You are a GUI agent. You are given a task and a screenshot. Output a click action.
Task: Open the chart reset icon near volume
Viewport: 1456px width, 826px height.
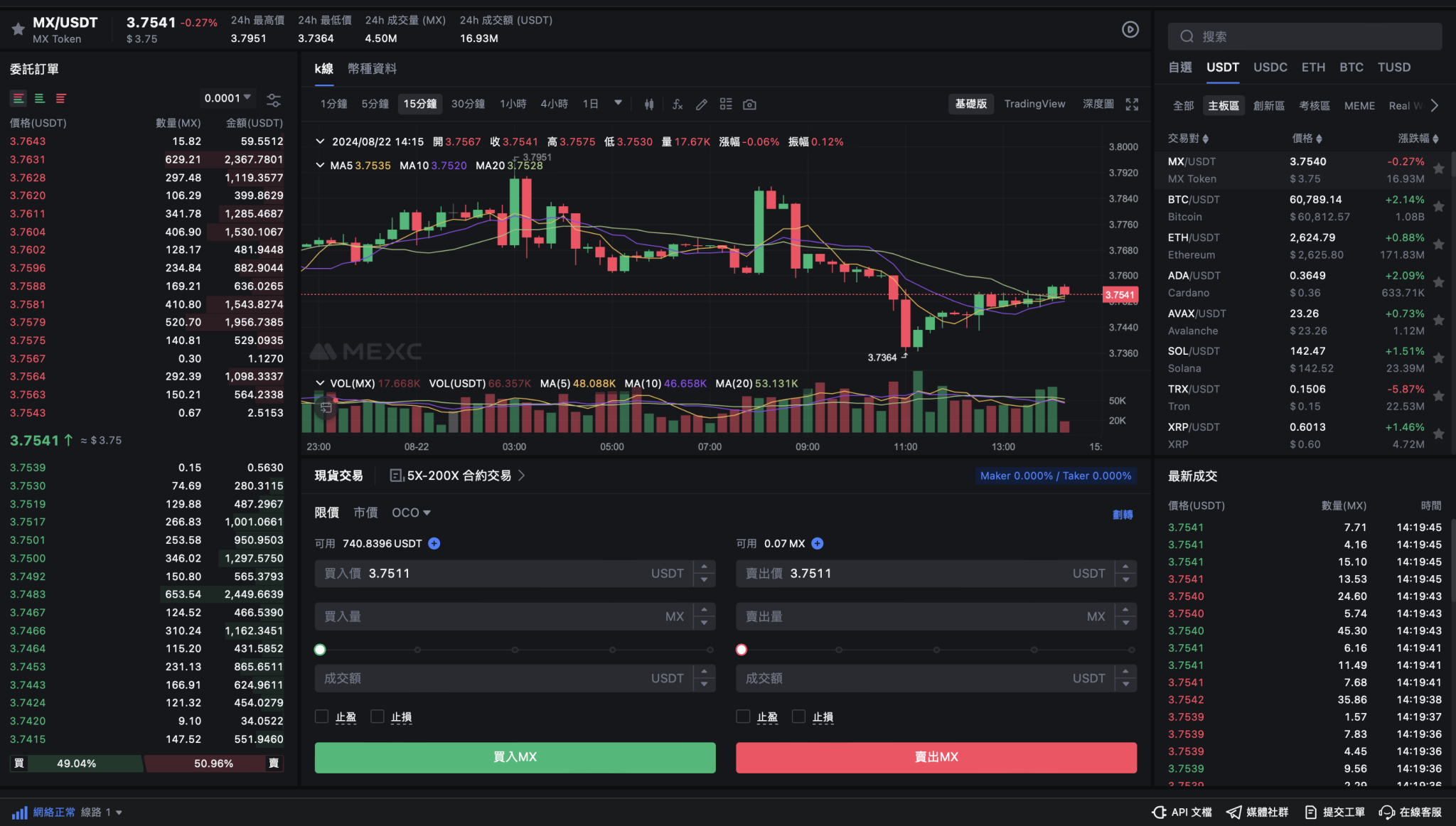click(x=326, y=408)
